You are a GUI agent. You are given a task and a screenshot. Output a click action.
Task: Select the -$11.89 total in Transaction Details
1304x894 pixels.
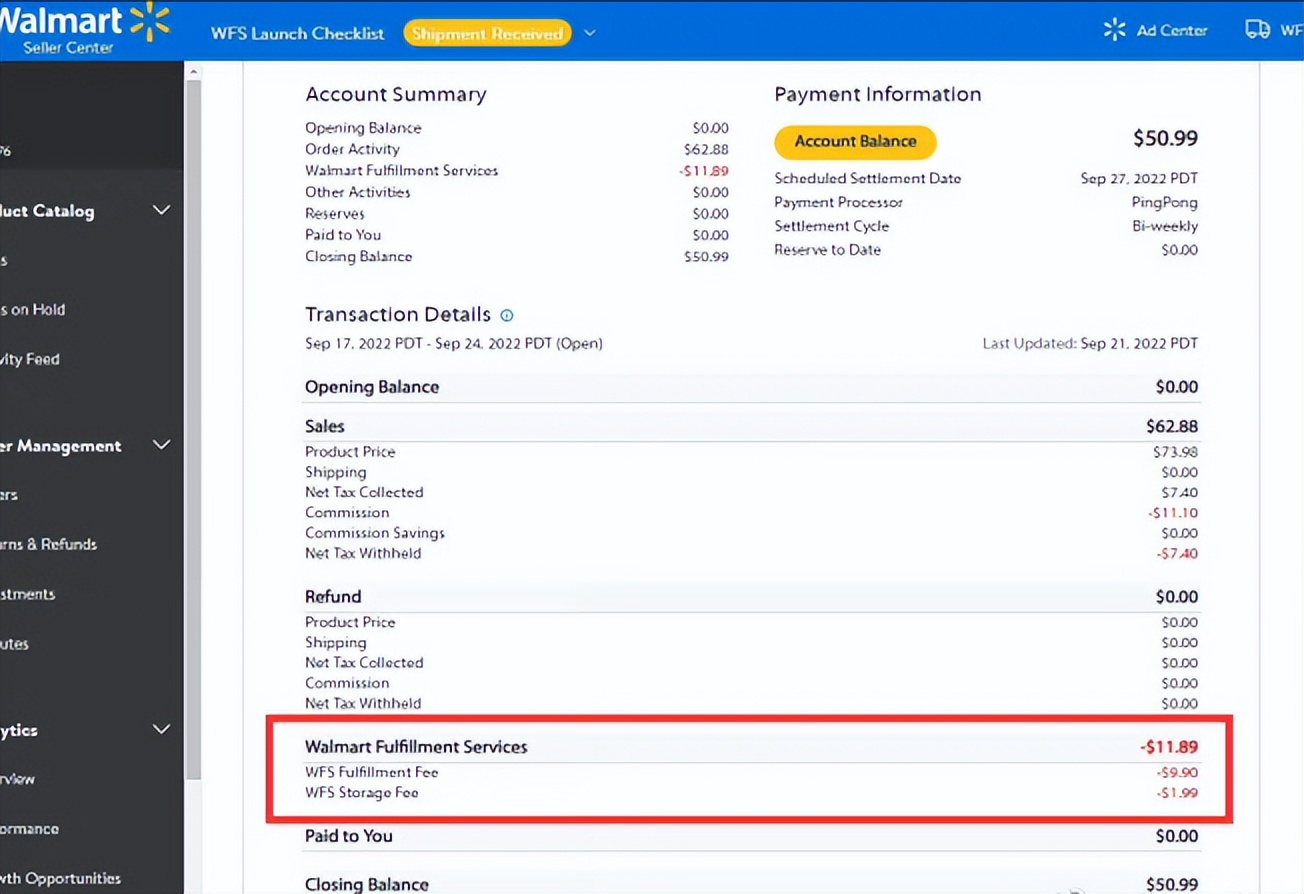pyautogui.click(x=1169, y=746)
